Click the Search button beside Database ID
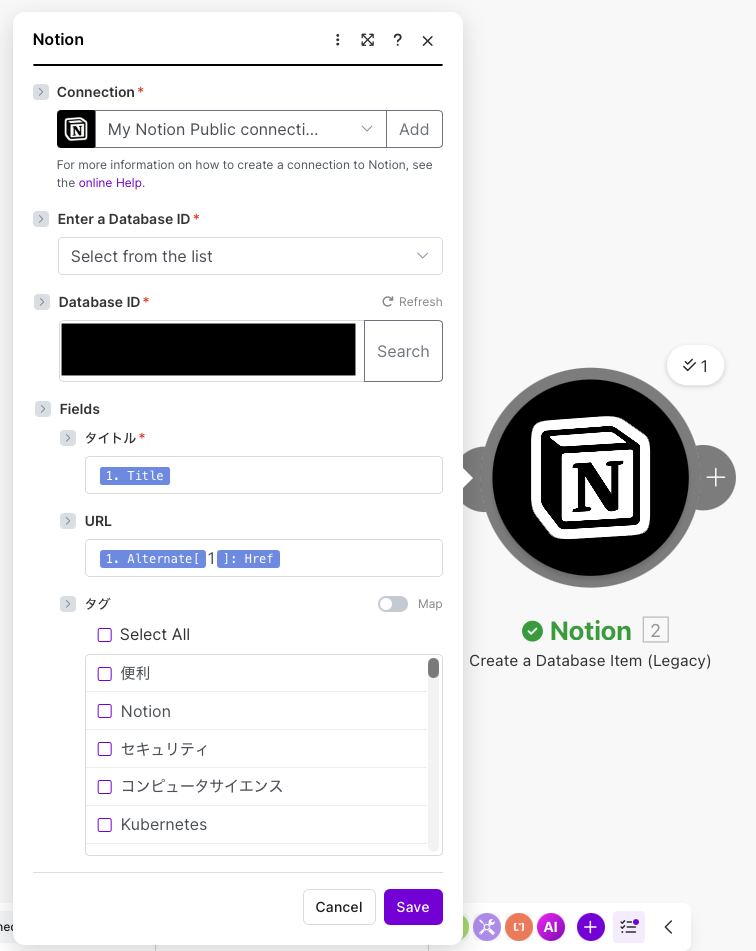The width and height of the screenshot is (756, 951). pos(403,351)
